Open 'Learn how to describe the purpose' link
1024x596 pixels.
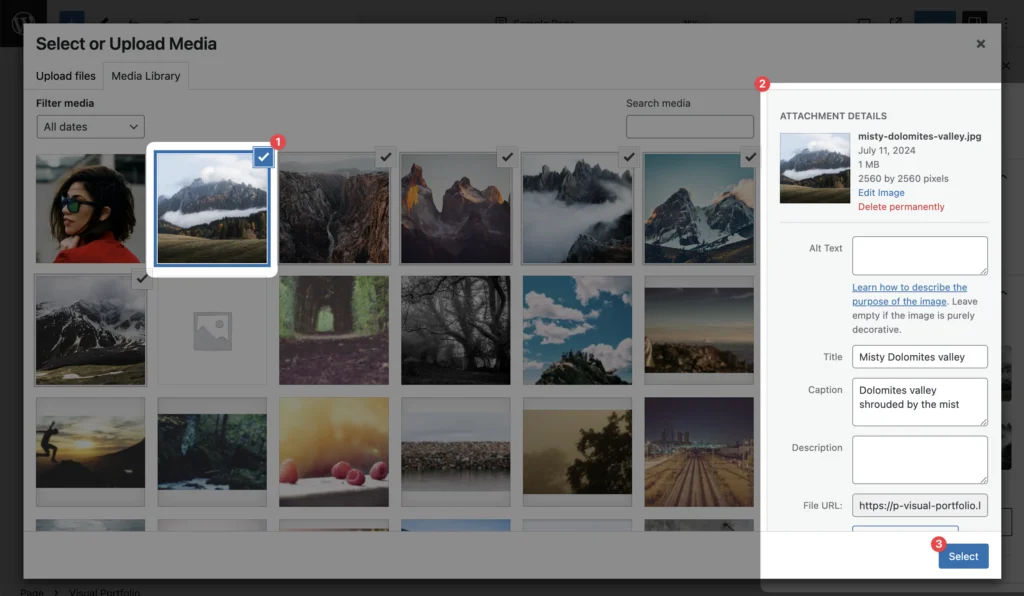(x=909, y=294)
